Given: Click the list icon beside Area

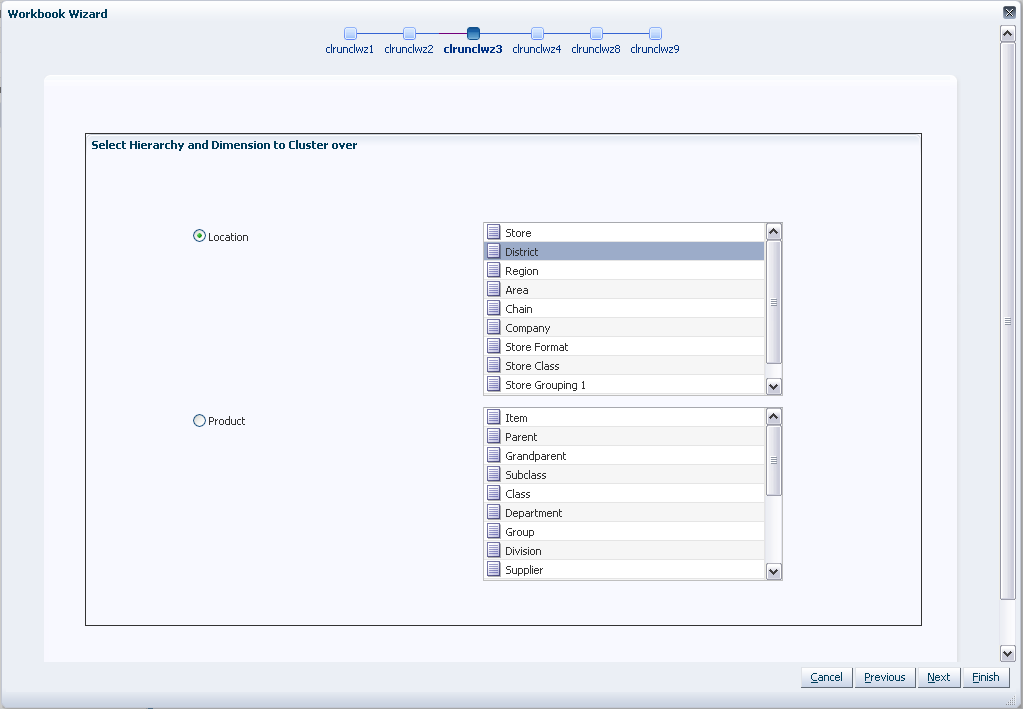Looking at the screenshot, I should click(x=494, y=289).
